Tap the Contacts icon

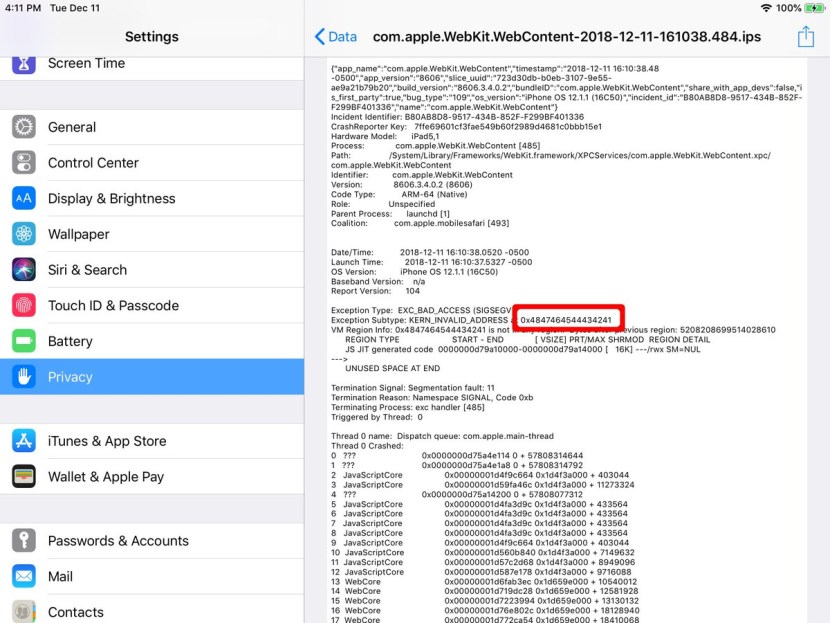(23, 612)
